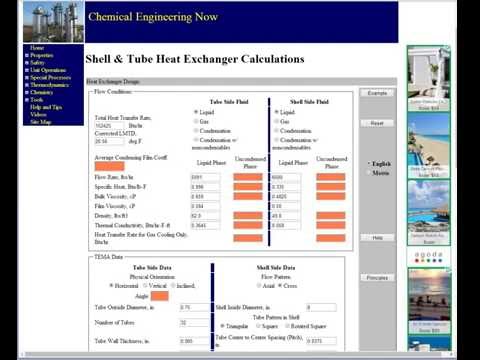Screen dimensions: 480x360
Task: Select Cross flow pattern
Action: (280, 286)
